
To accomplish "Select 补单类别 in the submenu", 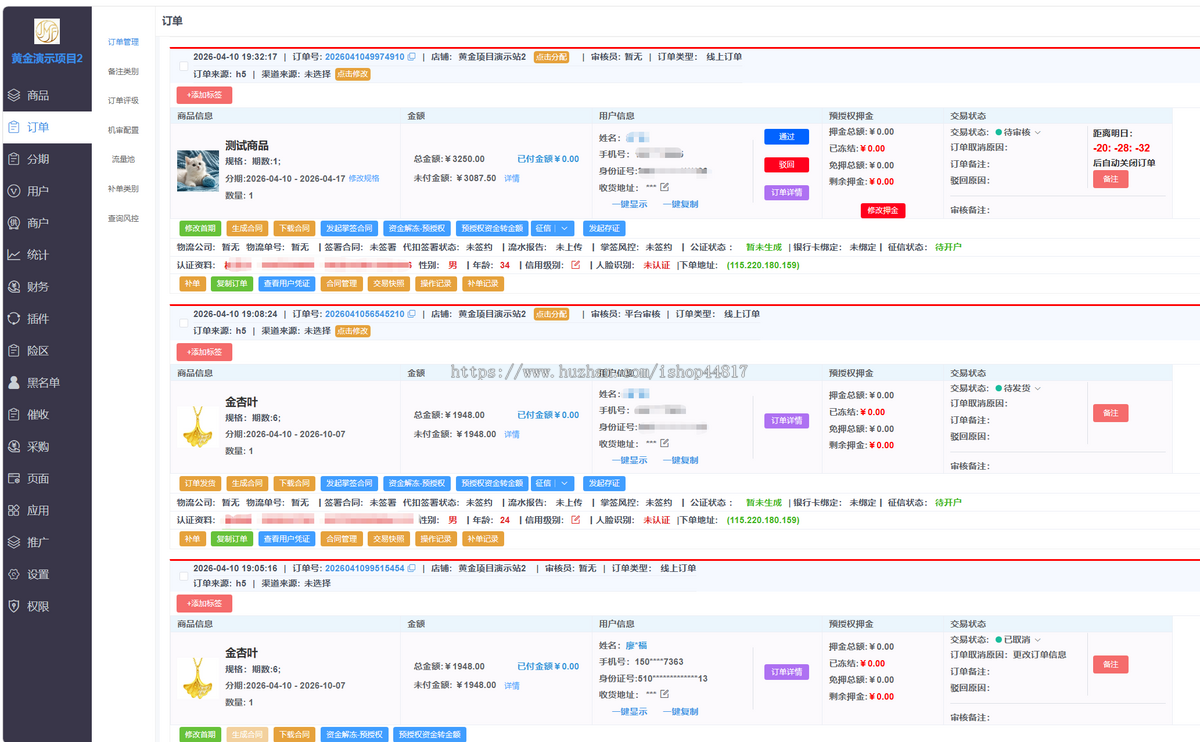I will pos(123,188).
